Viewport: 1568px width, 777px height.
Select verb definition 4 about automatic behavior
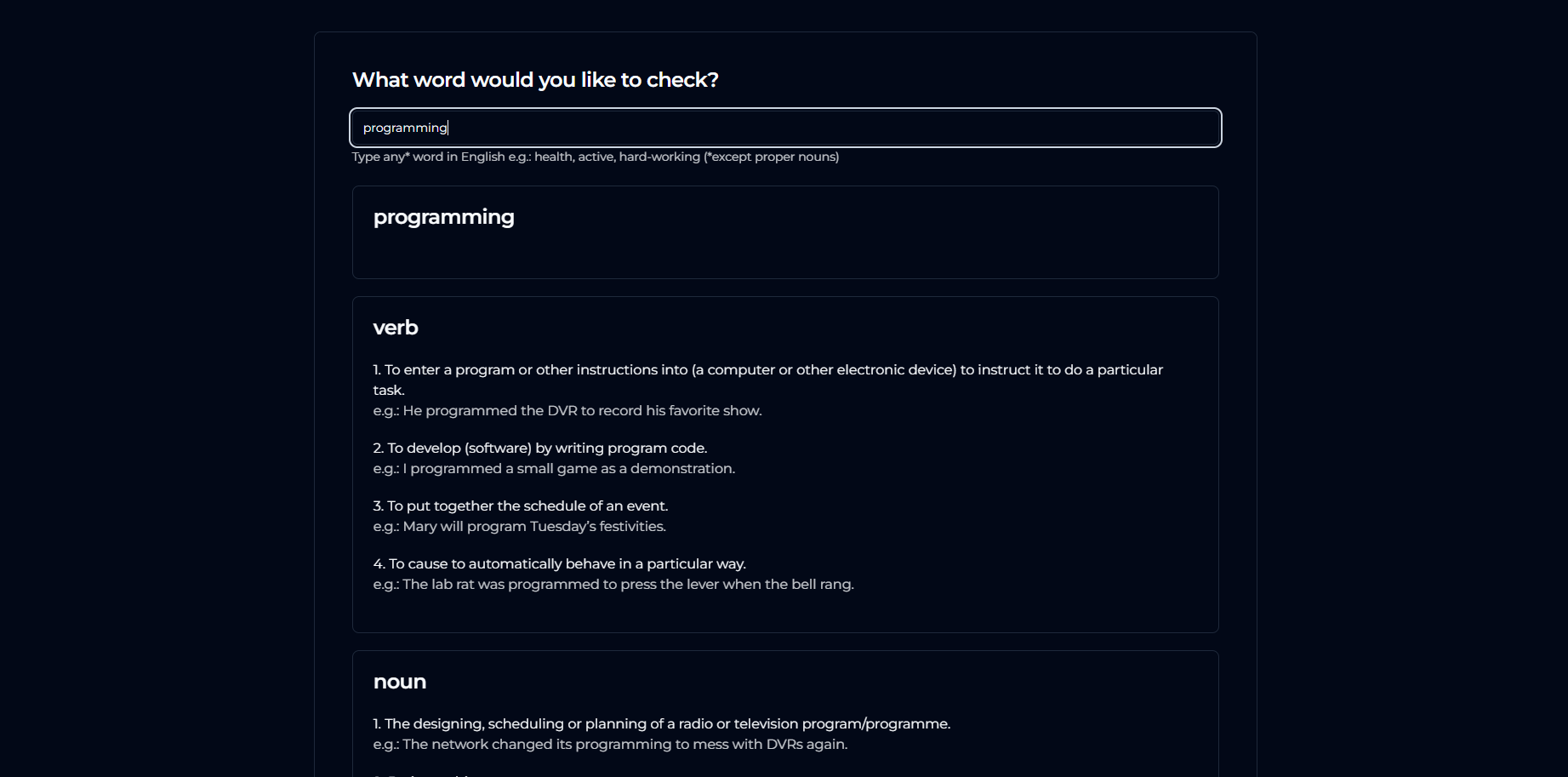click(558, 563)
